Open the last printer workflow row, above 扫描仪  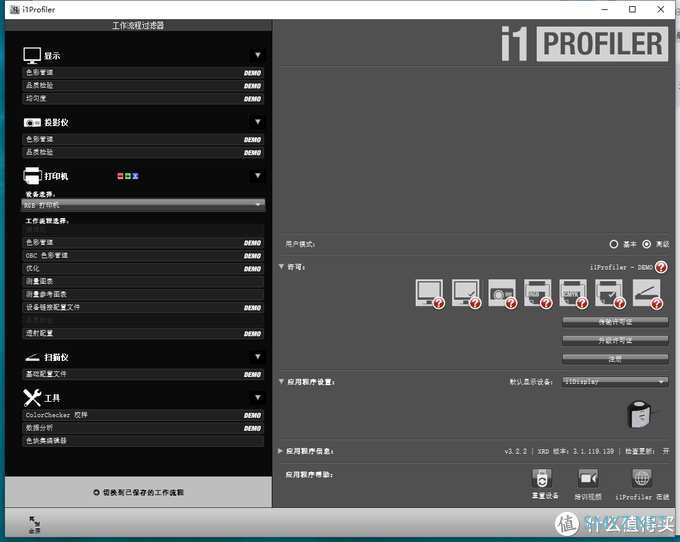point(143,334)
